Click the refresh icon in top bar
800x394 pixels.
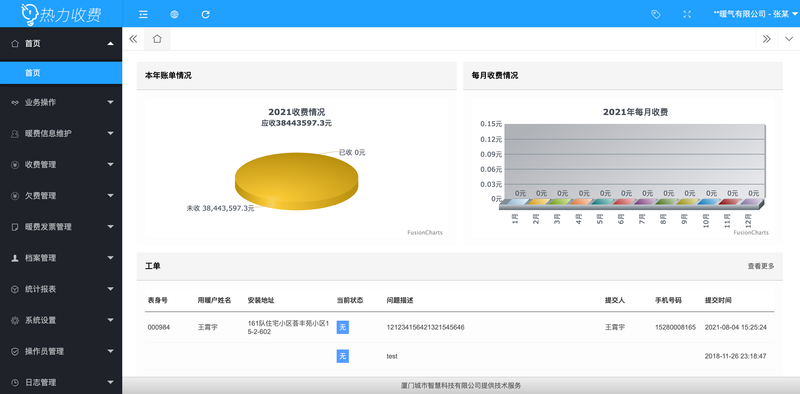(x=206, y=14)
